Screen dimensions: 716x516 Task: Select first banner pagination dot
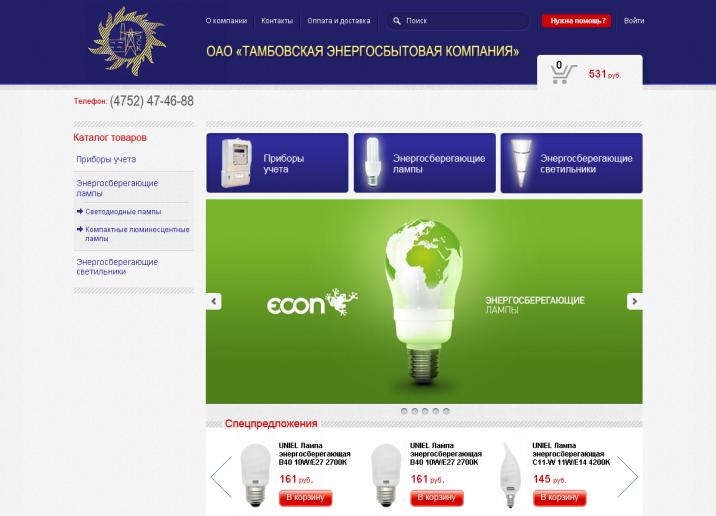tap(404, 411)
